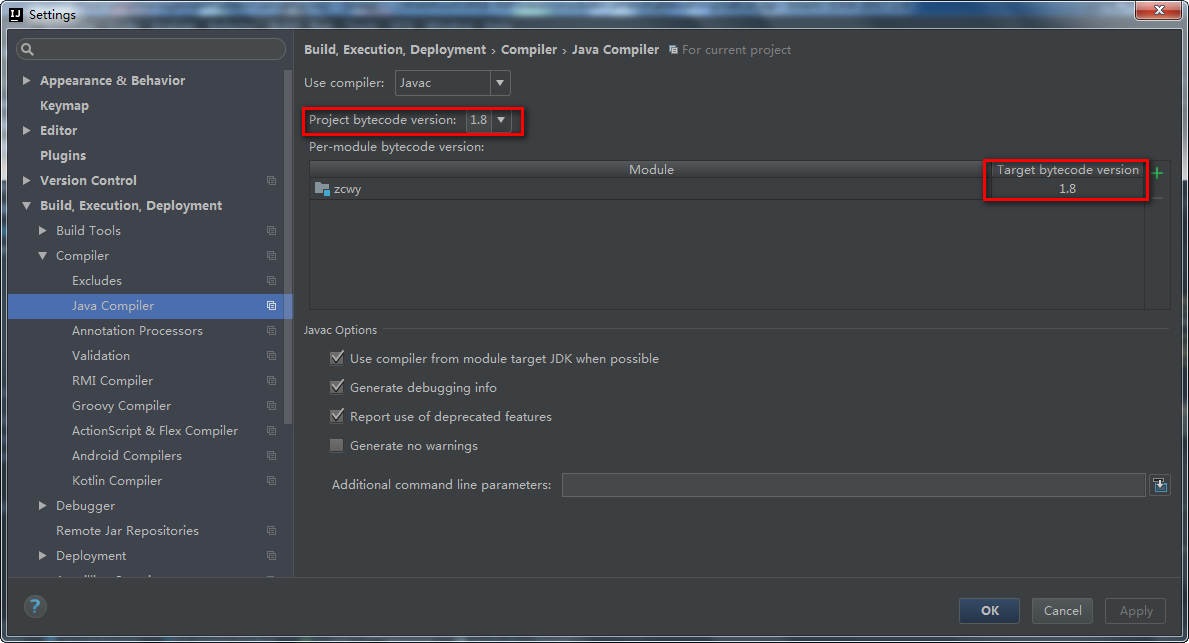This screenshot has height=643, width=1189.
Task: Click the settings tree vertical scrollbar
Action: coord(288,247)
